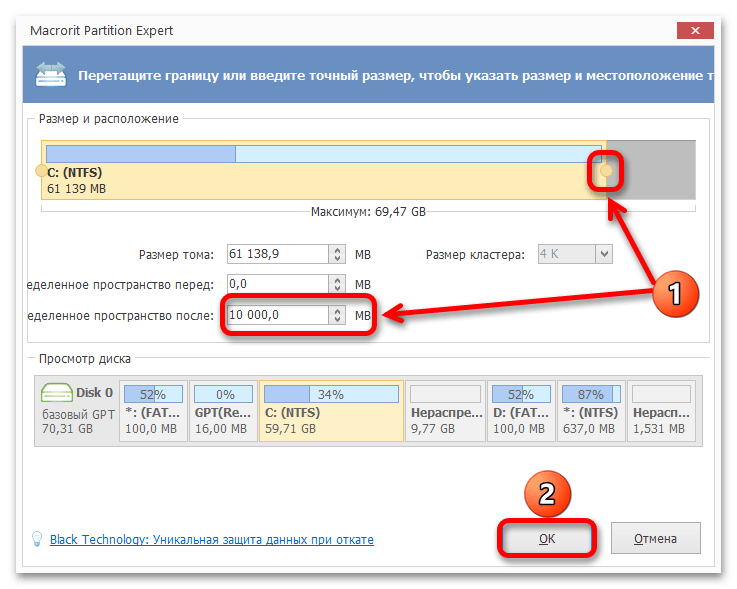Viewport: 737px width, 589px height.
Task: Select the unallocated 9,77 GB block
Action: 445,410
